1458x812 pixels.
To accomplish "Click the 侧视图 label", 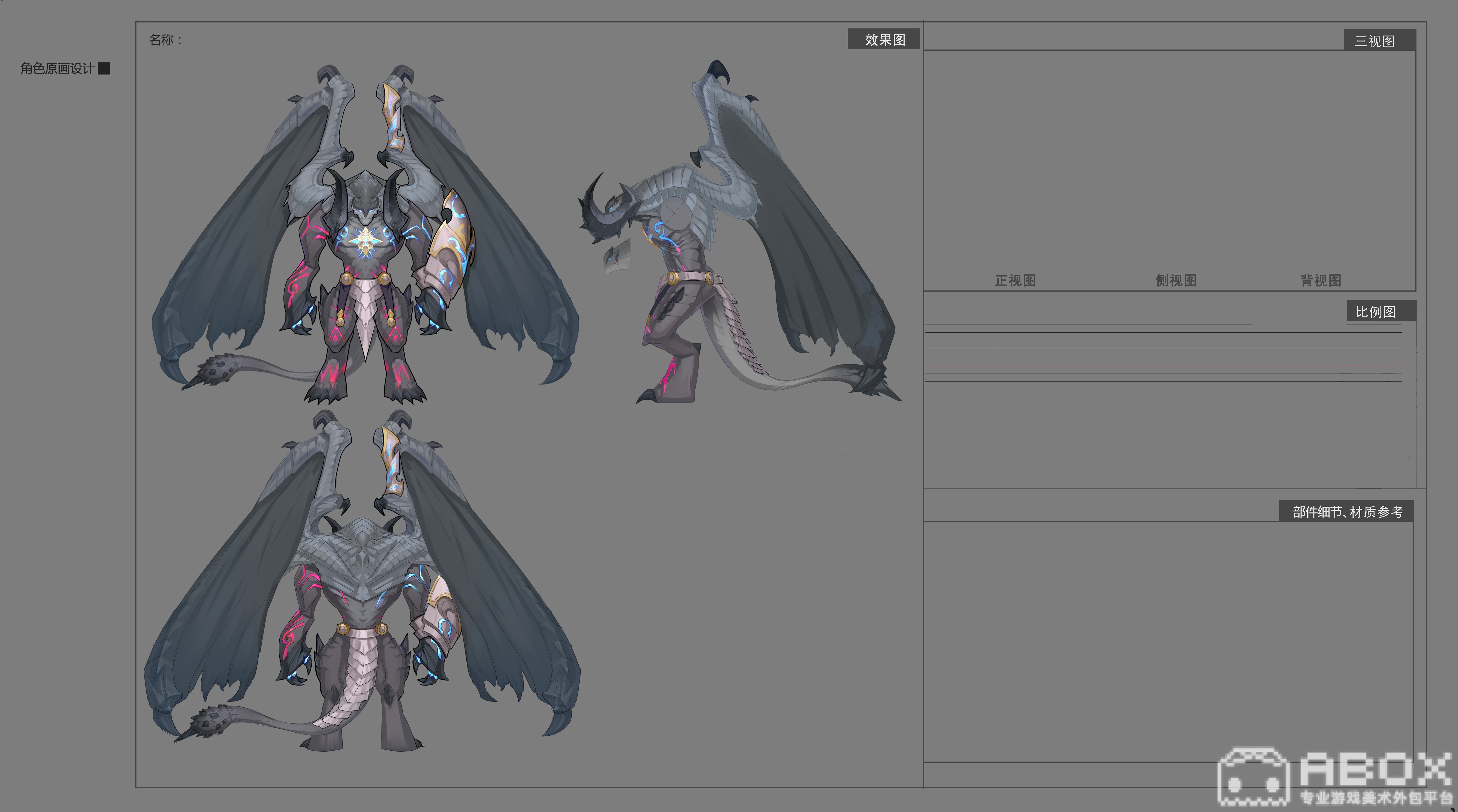I will pos(1176,280).
